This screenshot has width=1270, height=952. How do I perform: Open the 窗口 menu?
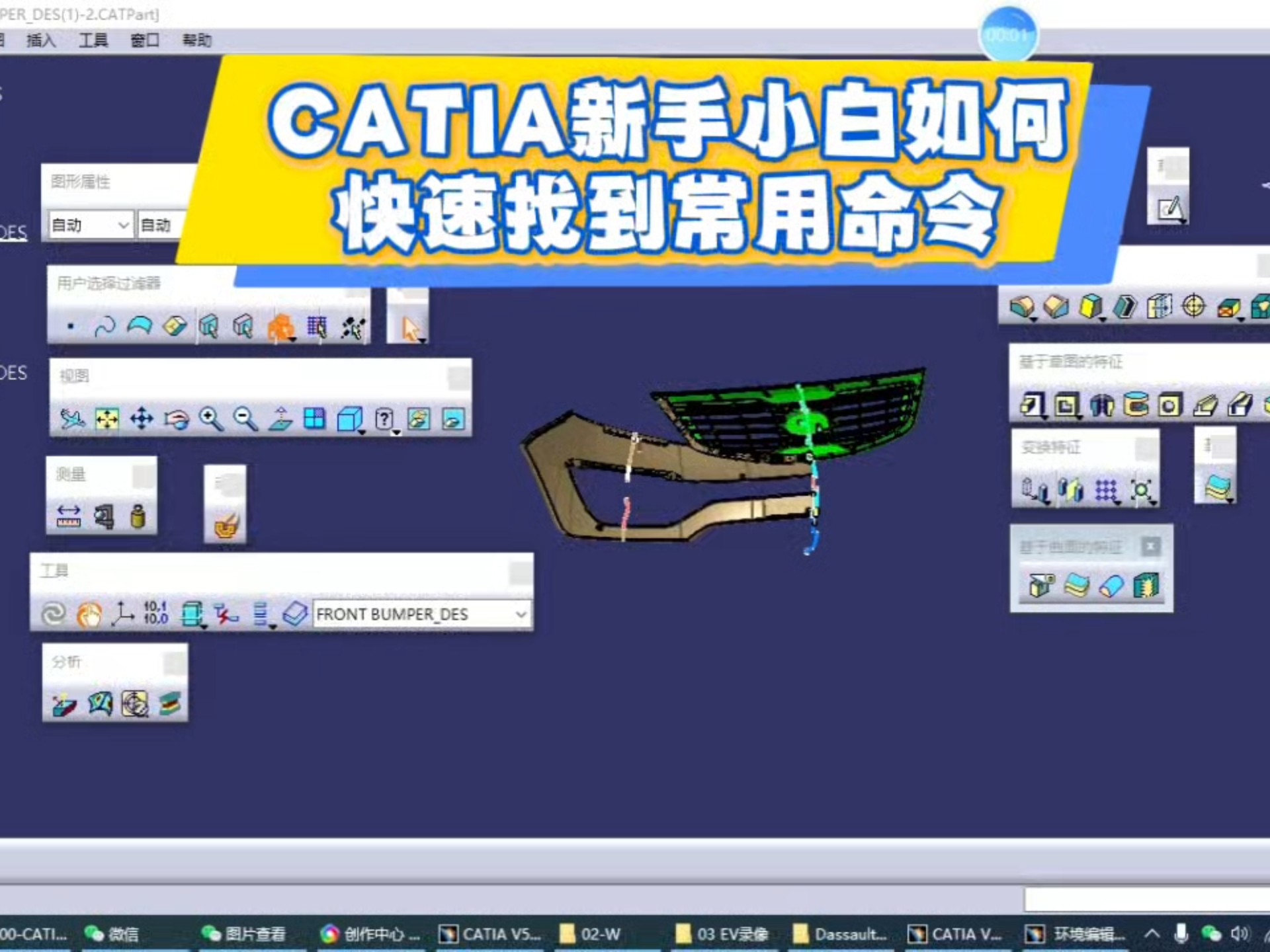(x=145, y=40)
